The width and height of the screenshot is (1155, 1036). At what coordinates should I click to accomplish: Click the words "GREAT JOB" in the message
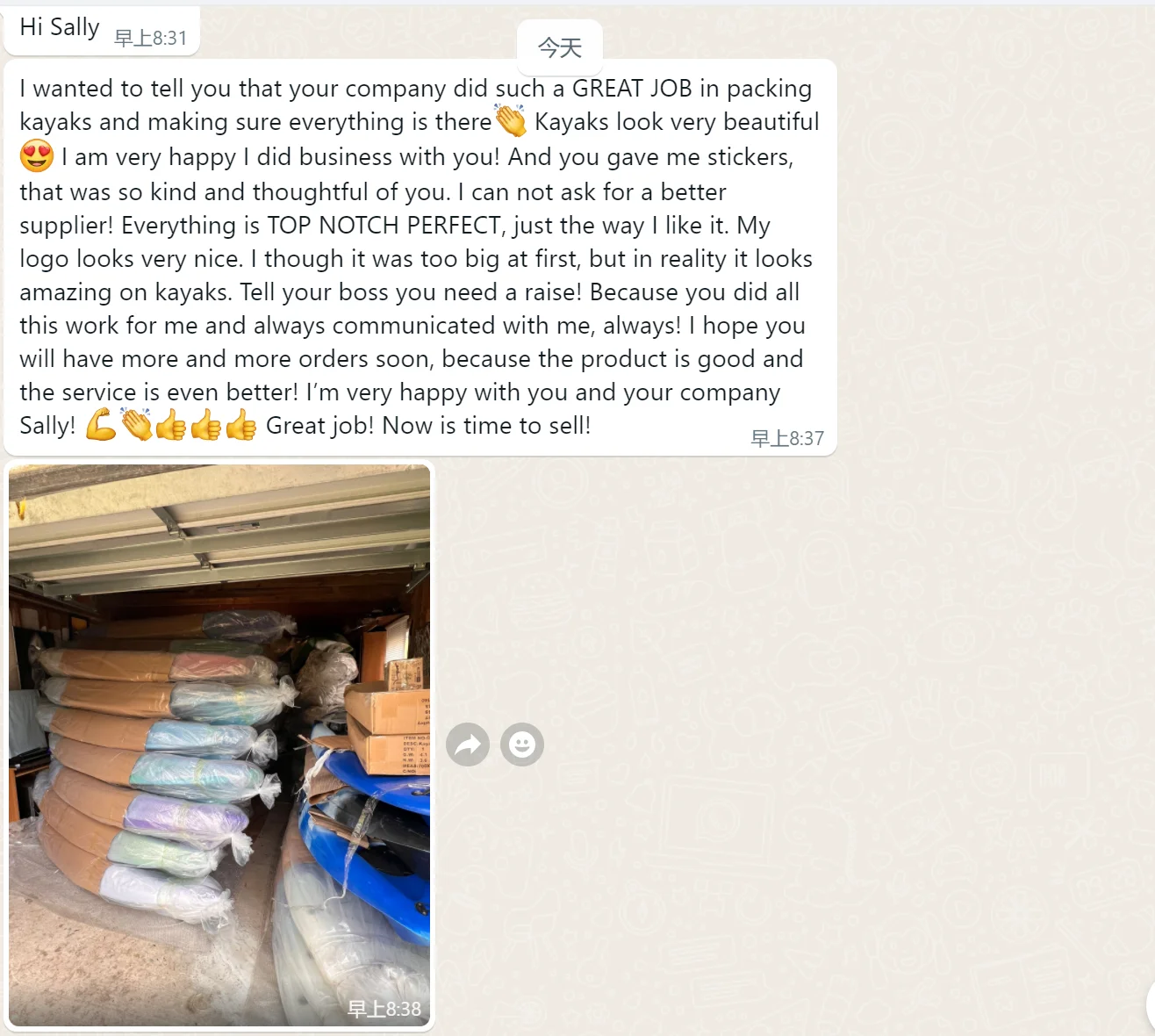click(x=632, y=89)
